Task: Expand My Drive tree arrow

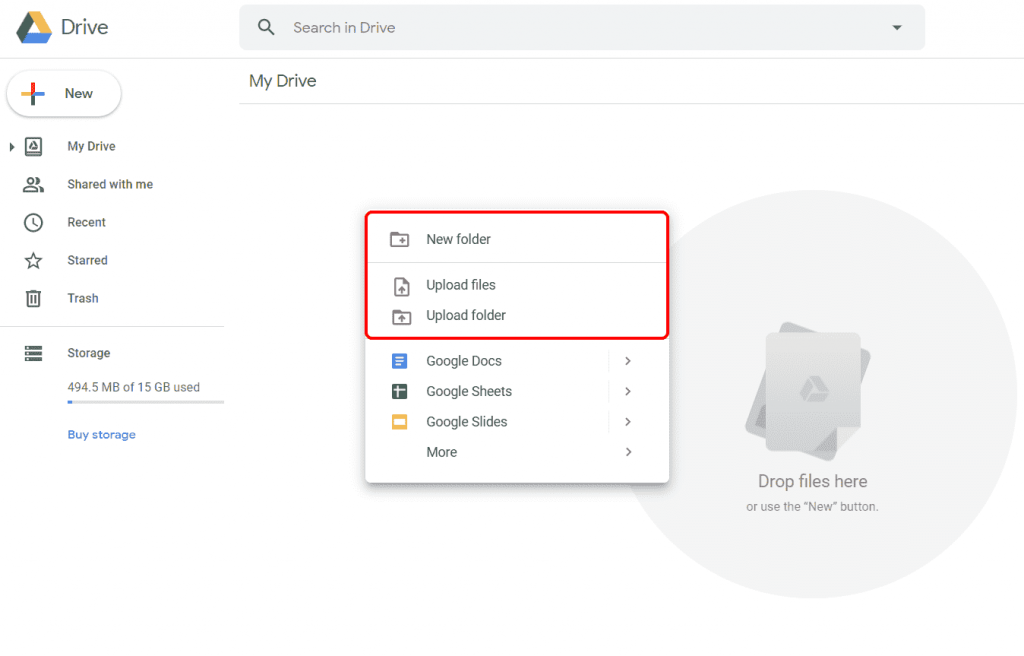Action: [12, 147]
